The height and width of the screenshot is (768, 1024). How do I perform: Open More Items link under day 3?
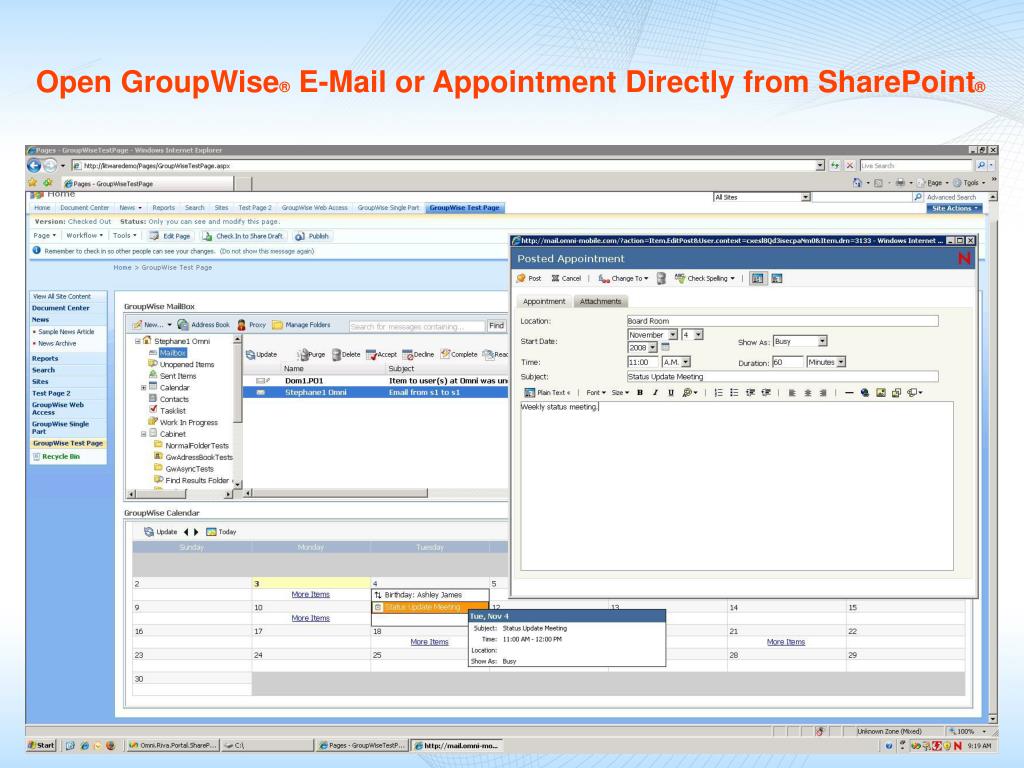[x=310, y=594]
